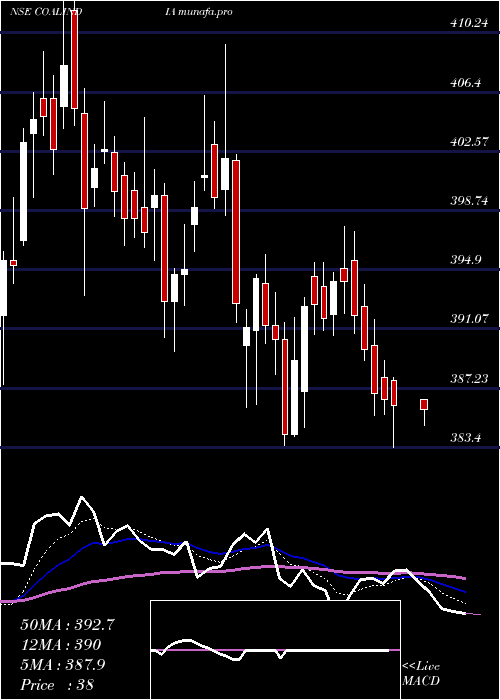Click the 410.24 price level label
The image size is (500, 700).
click(469, 23)
